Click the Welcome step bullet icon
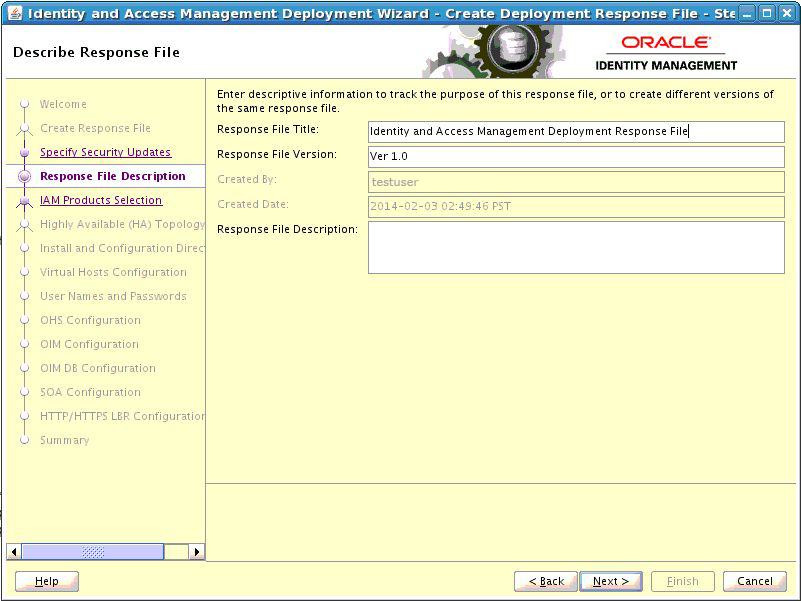801x601 pixels. (x=24, y=104)
